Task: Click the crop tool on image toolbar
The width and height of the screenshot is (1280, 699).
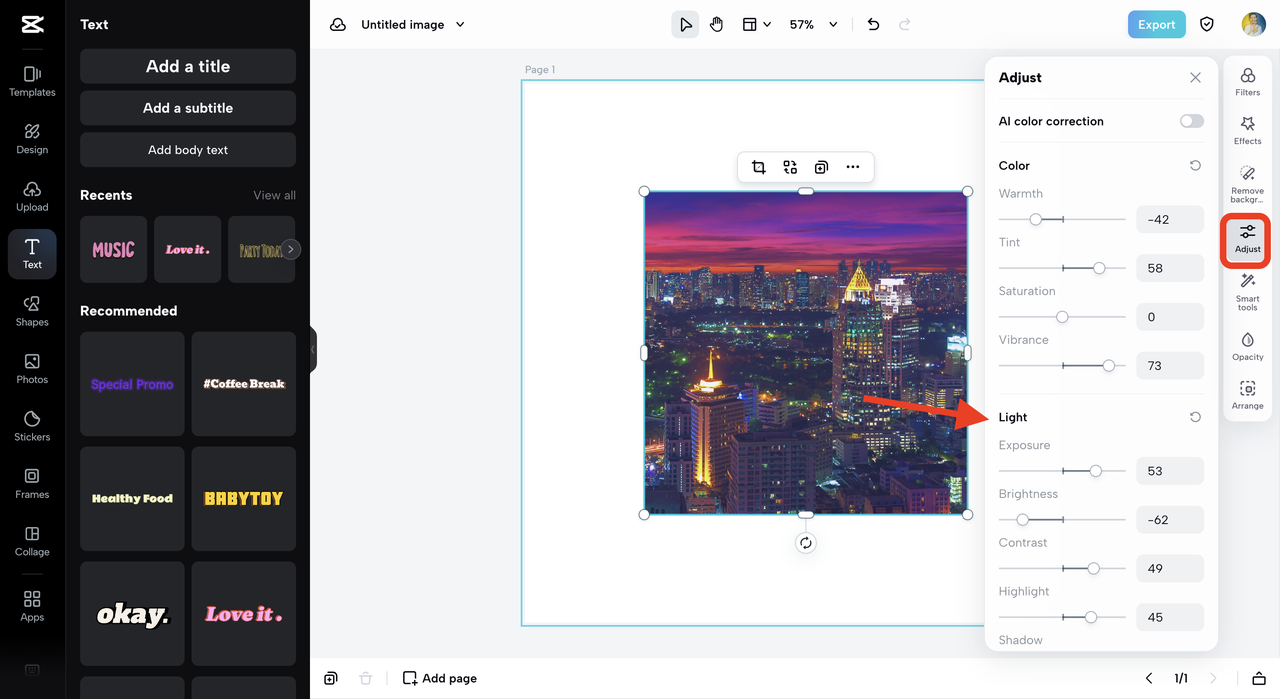Action: 759,167
